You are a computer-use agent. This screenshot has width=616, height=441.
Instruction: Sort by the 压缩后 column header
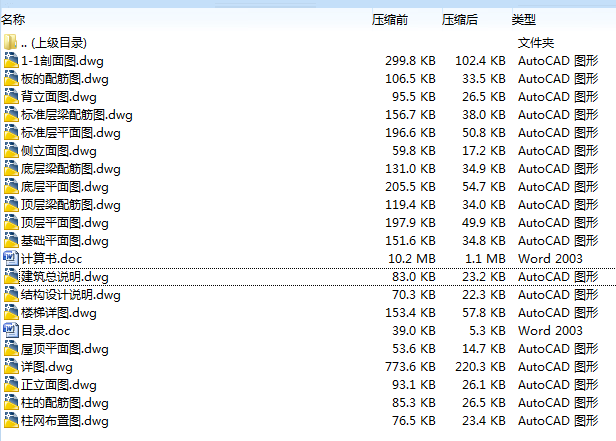coord(460,20)
